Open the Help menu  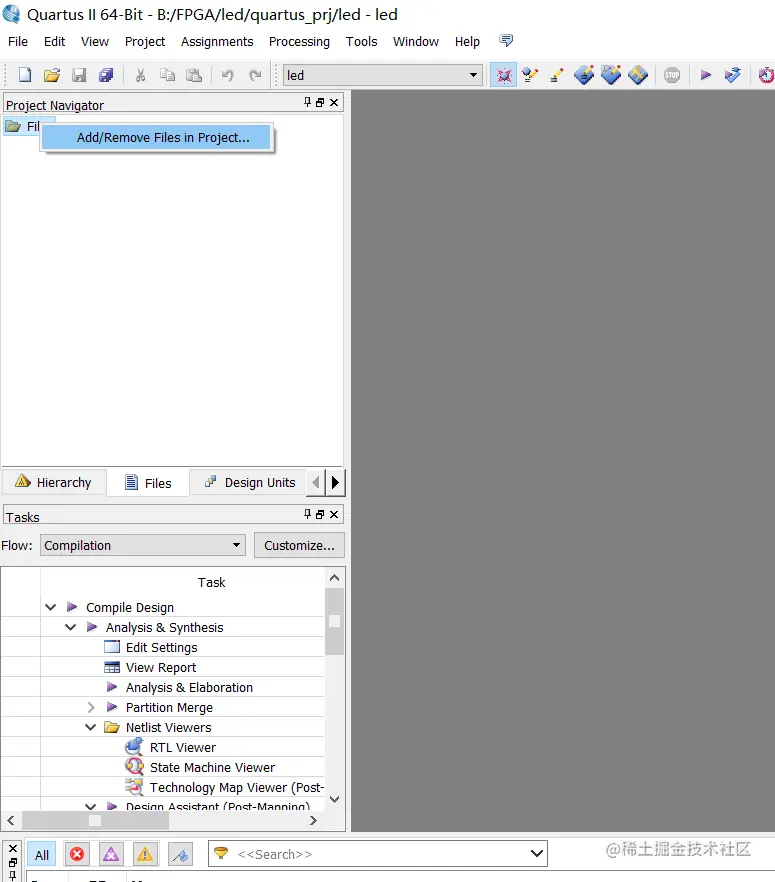467,42
